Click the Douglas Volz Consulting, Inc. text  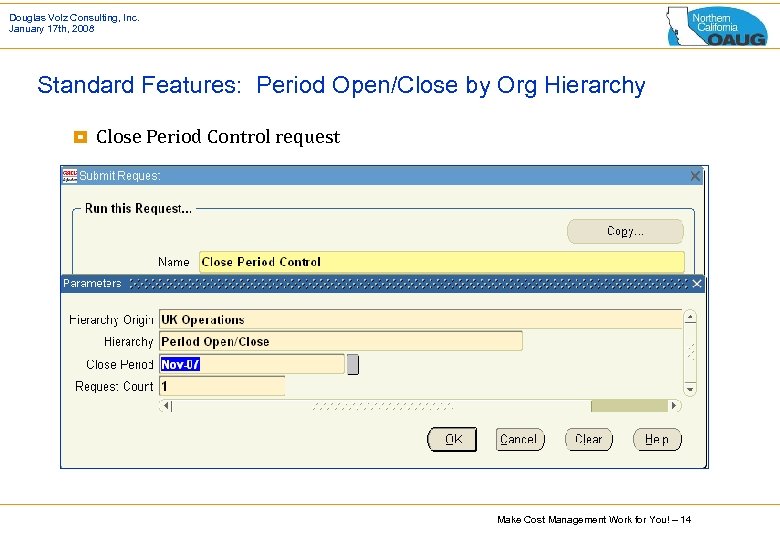click(x=74, y=17)
